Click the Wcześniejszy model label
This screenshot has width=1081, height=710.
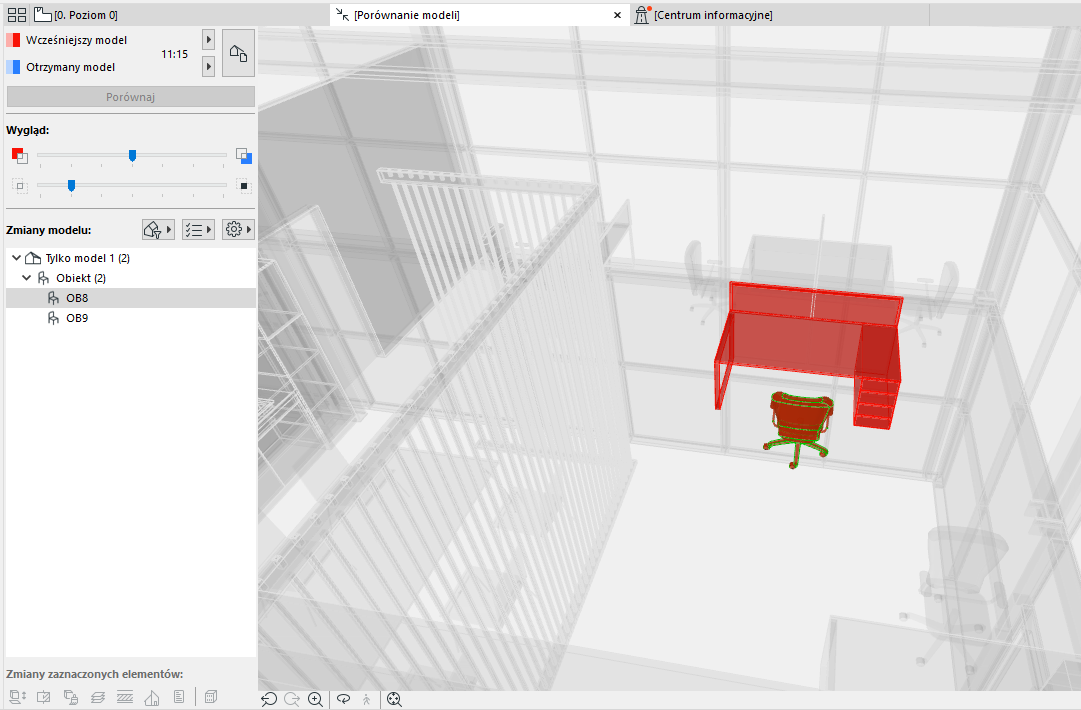pos(77,40)
